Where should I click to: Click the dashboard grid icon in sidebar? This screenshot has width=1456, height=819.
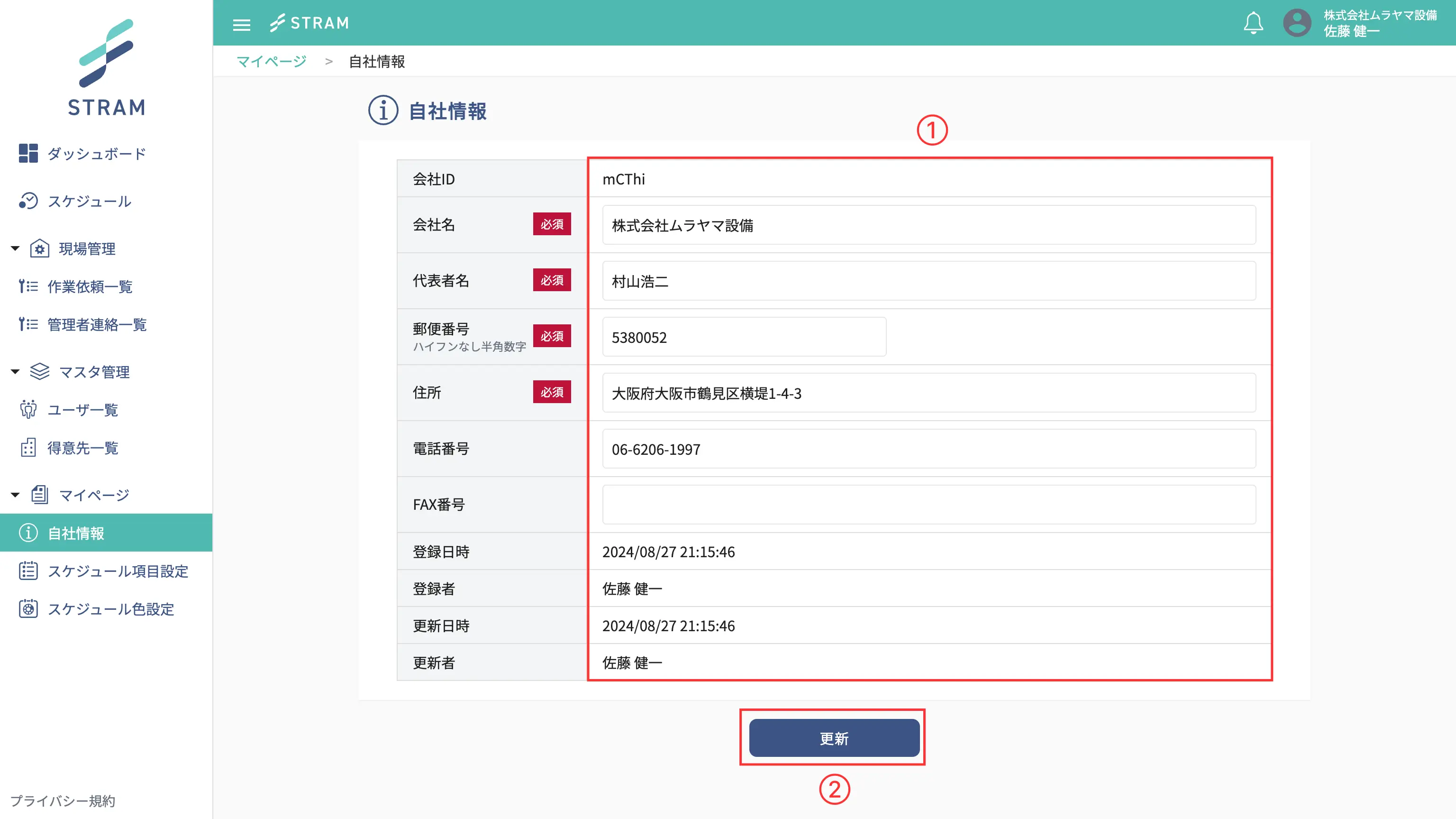(x=28, y=153)
